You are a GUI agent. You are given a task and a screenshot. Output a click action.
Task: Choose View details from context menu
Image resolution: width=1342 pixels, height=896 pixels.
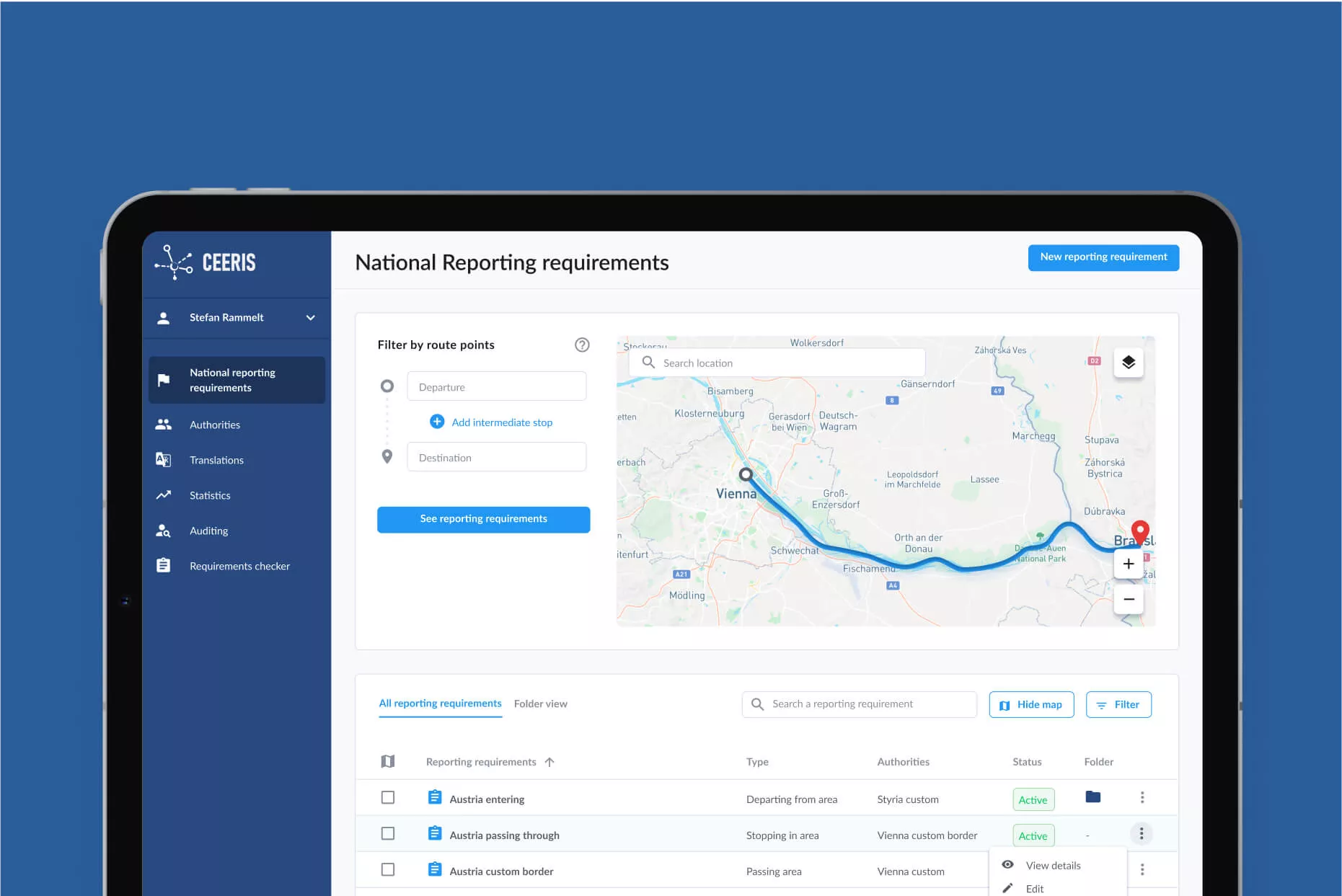pyautogui.click(x=1053, y=865)
